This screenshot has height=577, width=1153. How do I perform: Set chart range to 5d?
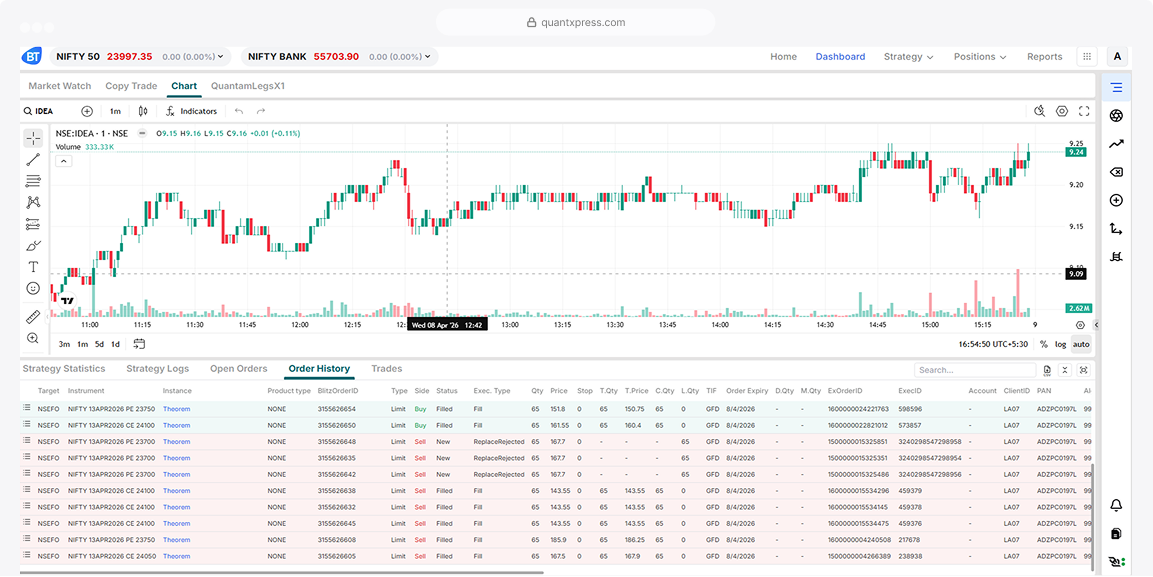click(x=99, y=344)
